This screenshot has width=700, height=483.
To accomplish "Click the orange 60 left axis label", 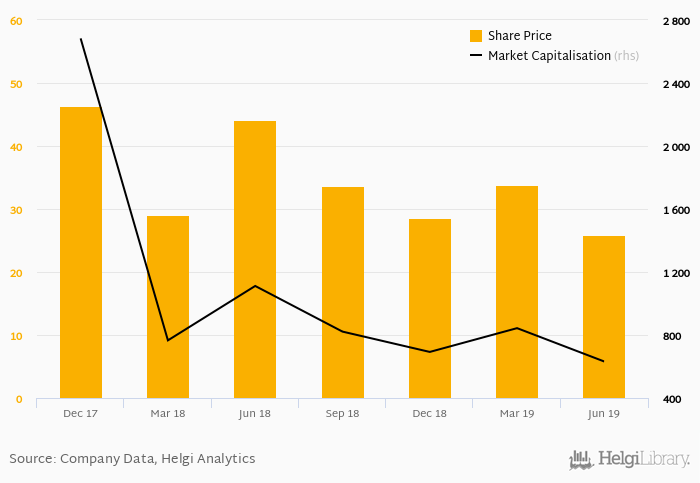I will click(x=16, y=21).
